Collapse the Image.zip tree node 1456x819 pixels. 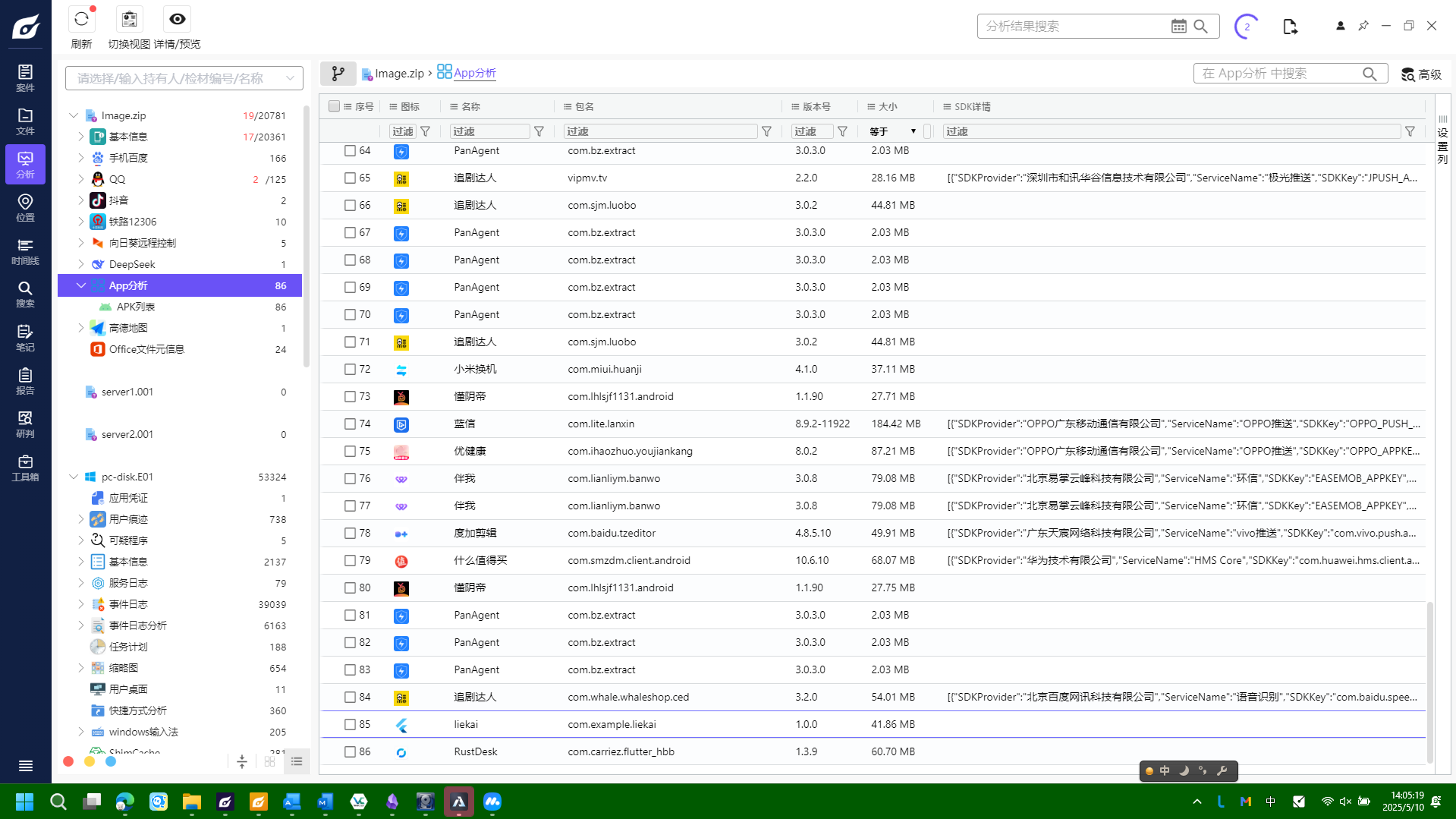tap(74, 115)
